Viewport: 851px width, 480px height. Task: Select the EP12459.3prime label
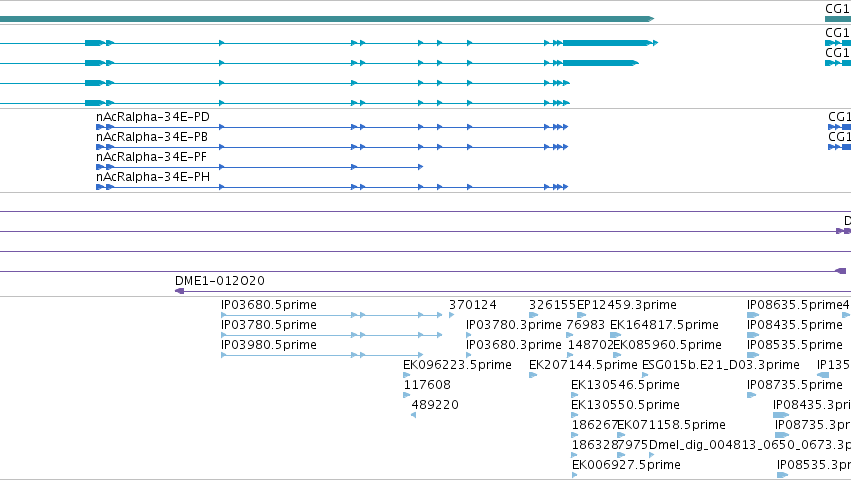point(627,305)
